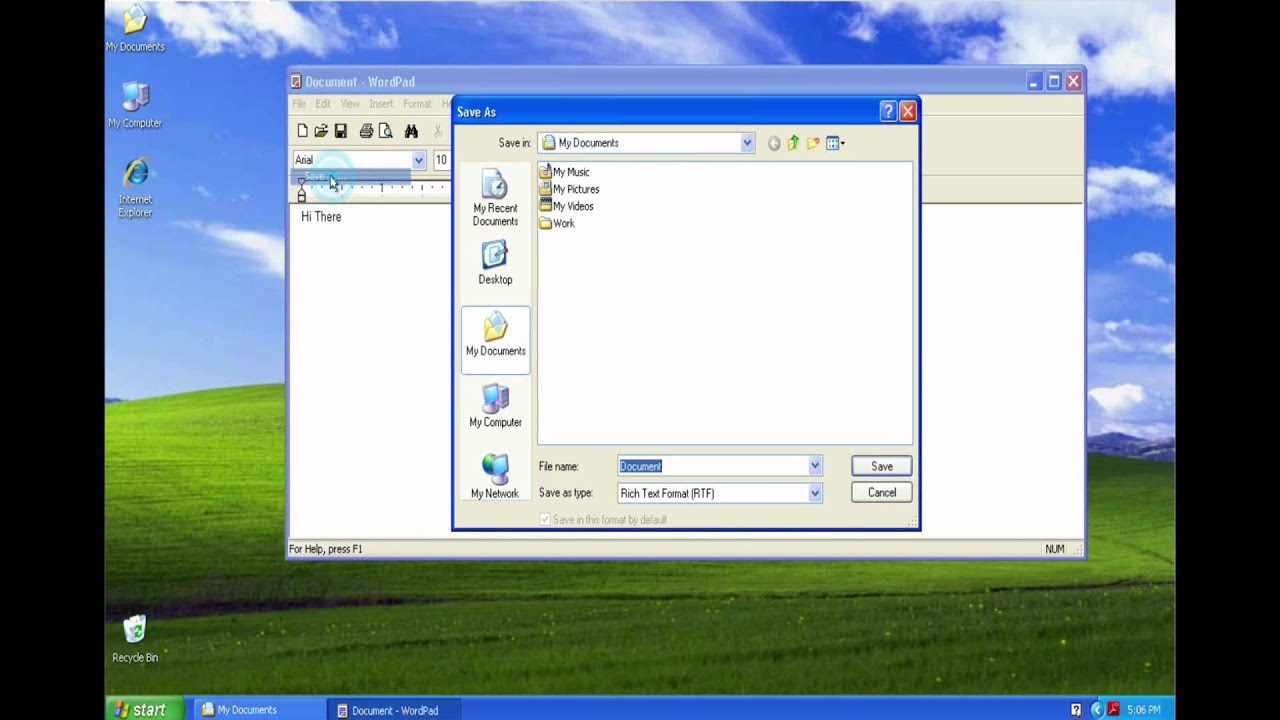Open the View menu in WordPad
1280x720 pixels.
click(350, 104)
